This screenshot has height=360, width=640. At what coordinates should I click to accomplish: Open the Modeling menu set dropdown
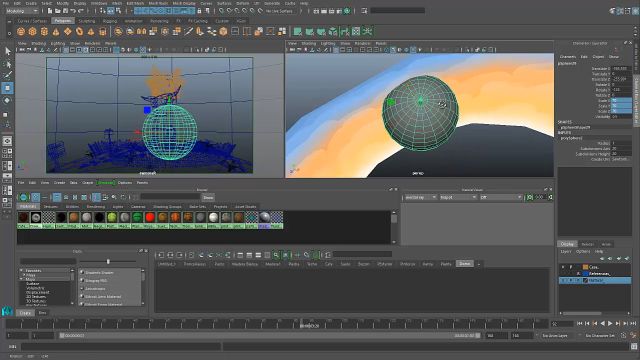tap(22, 11)
